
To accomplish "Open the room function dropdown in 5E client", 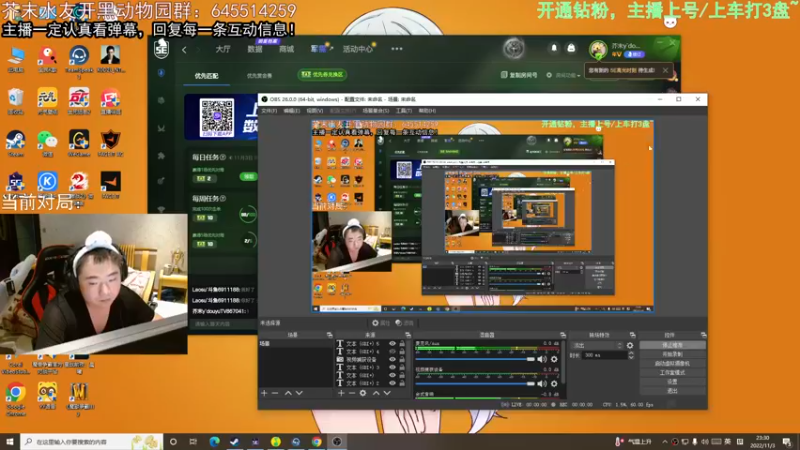I will 563,75.
